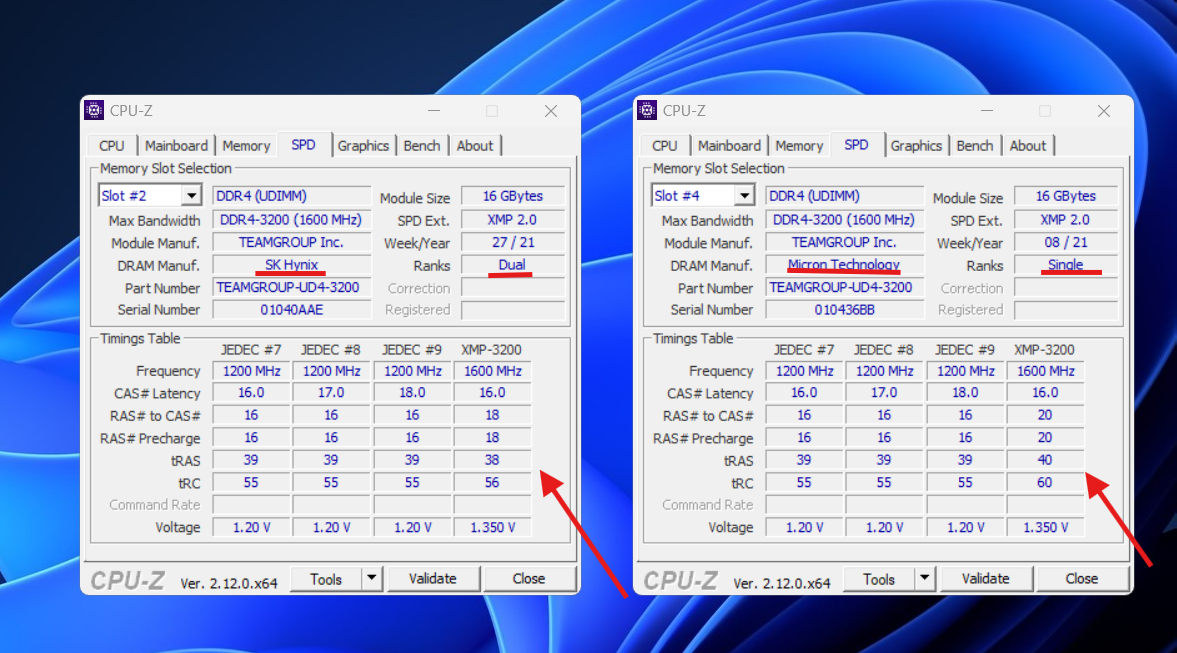Expand the Slot #2 memory slot dropdown
The width and height of the screenshot is (1177, 653).
pos(191,196)
